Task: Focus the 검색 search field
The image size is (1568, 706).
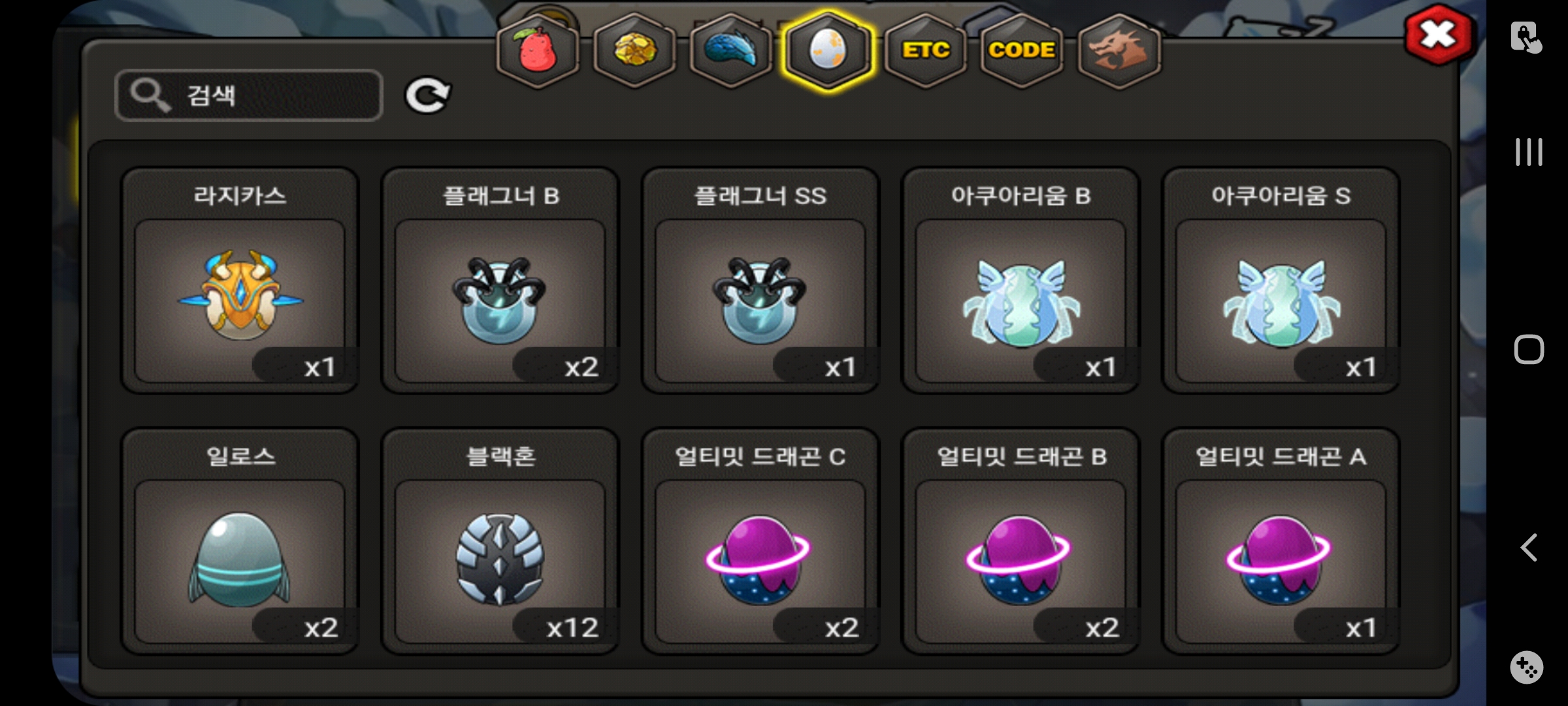Action: tap(248, 95)
